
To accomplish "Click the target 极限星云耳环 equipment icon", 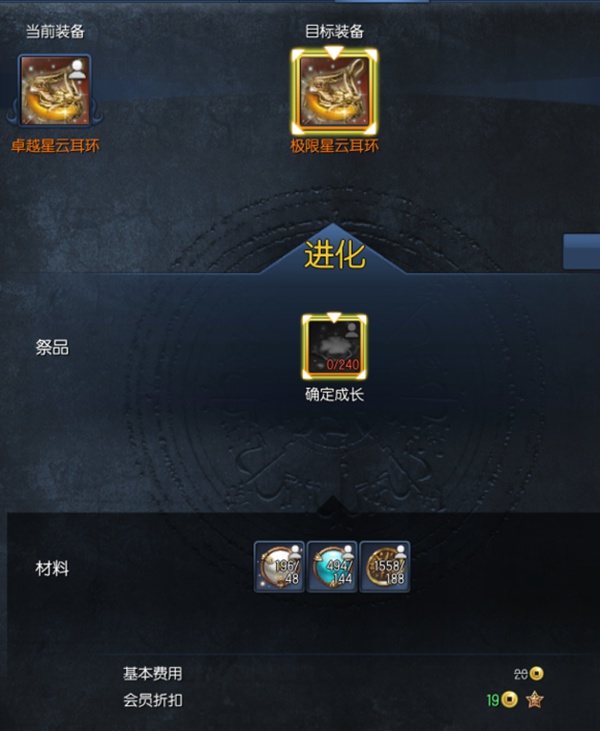I will [334, 91].
